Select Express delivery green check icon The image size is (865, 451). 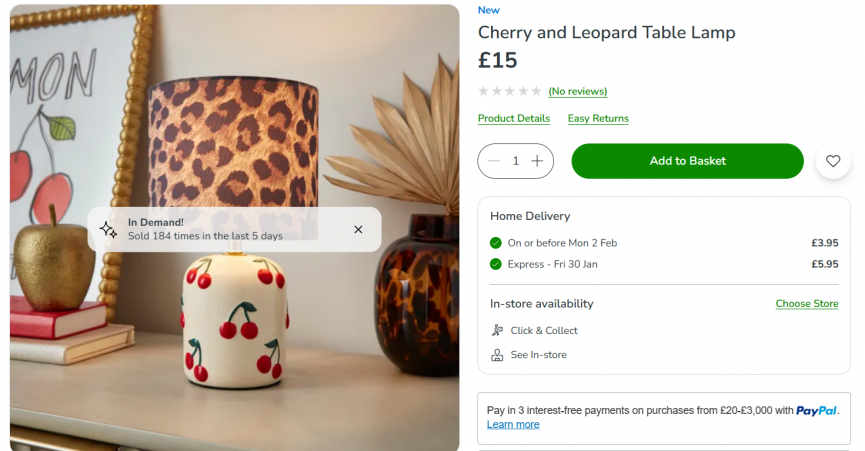496,265
